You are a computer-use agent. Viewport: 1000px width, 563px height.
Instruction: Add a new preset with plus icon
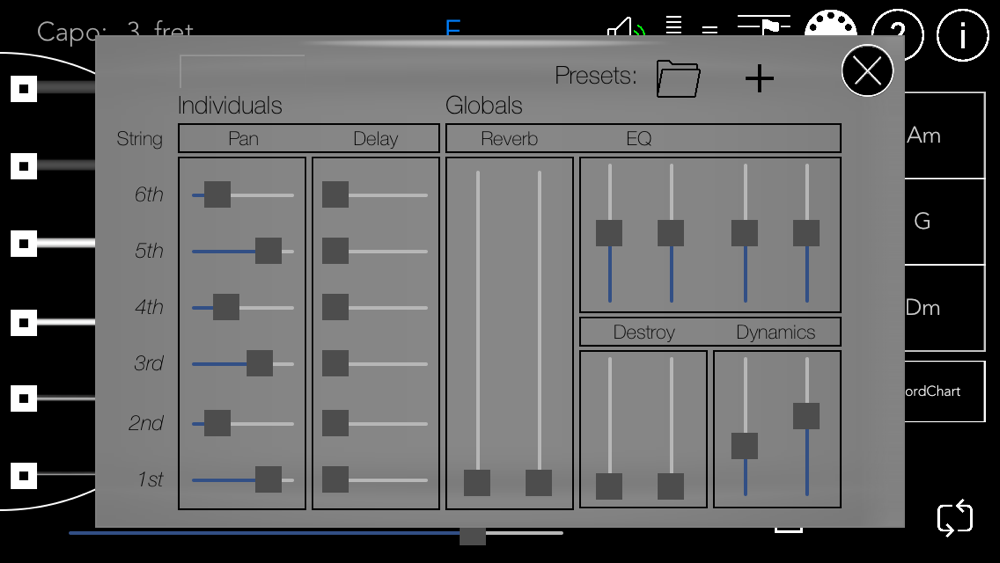[759, 78]
